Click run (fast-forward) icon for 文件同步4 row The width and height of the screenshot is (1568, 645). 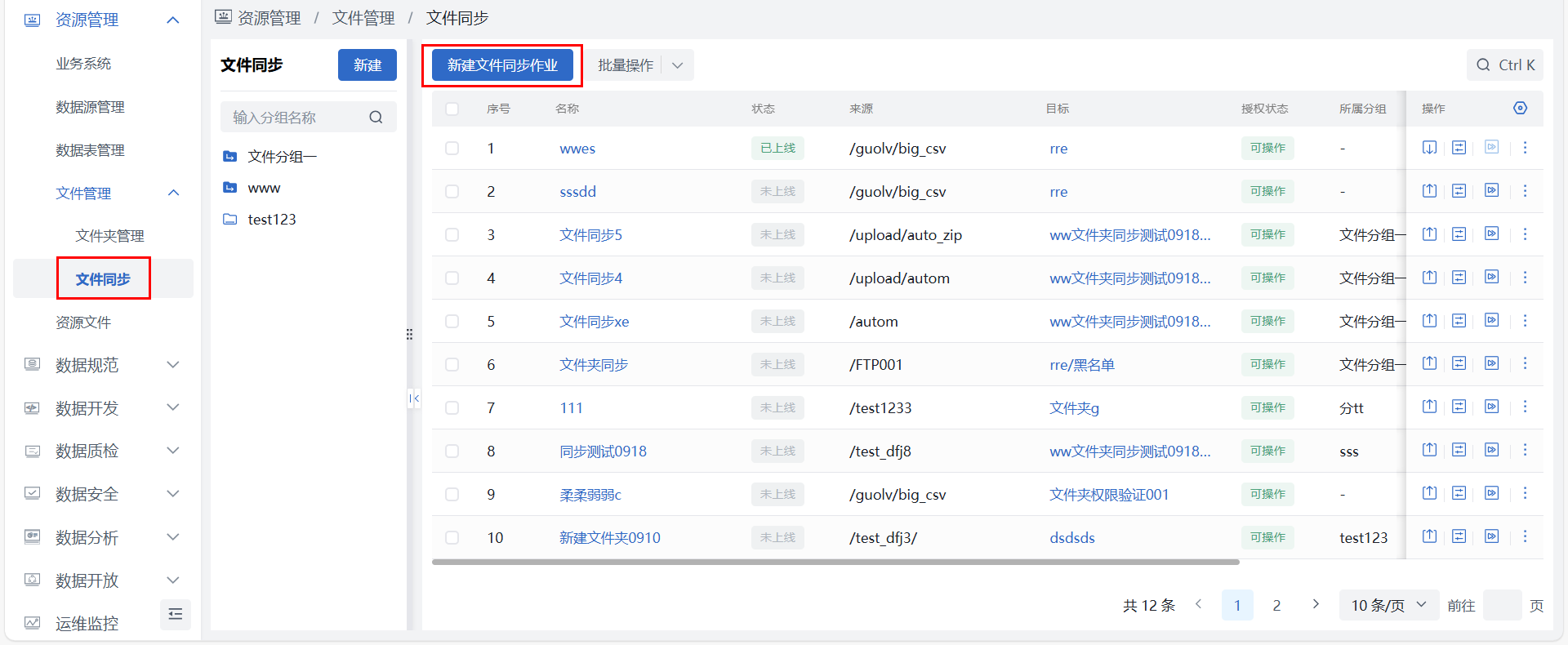point(1491,278)
